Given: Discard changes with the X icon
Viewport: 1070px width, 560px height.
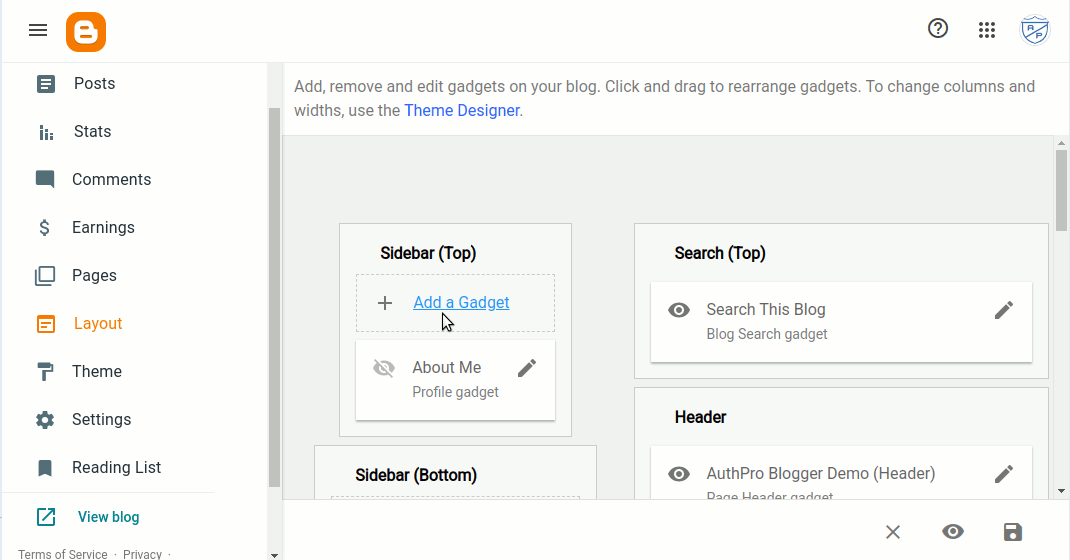Looking at the screenshot, I should [x=893, y=532].
